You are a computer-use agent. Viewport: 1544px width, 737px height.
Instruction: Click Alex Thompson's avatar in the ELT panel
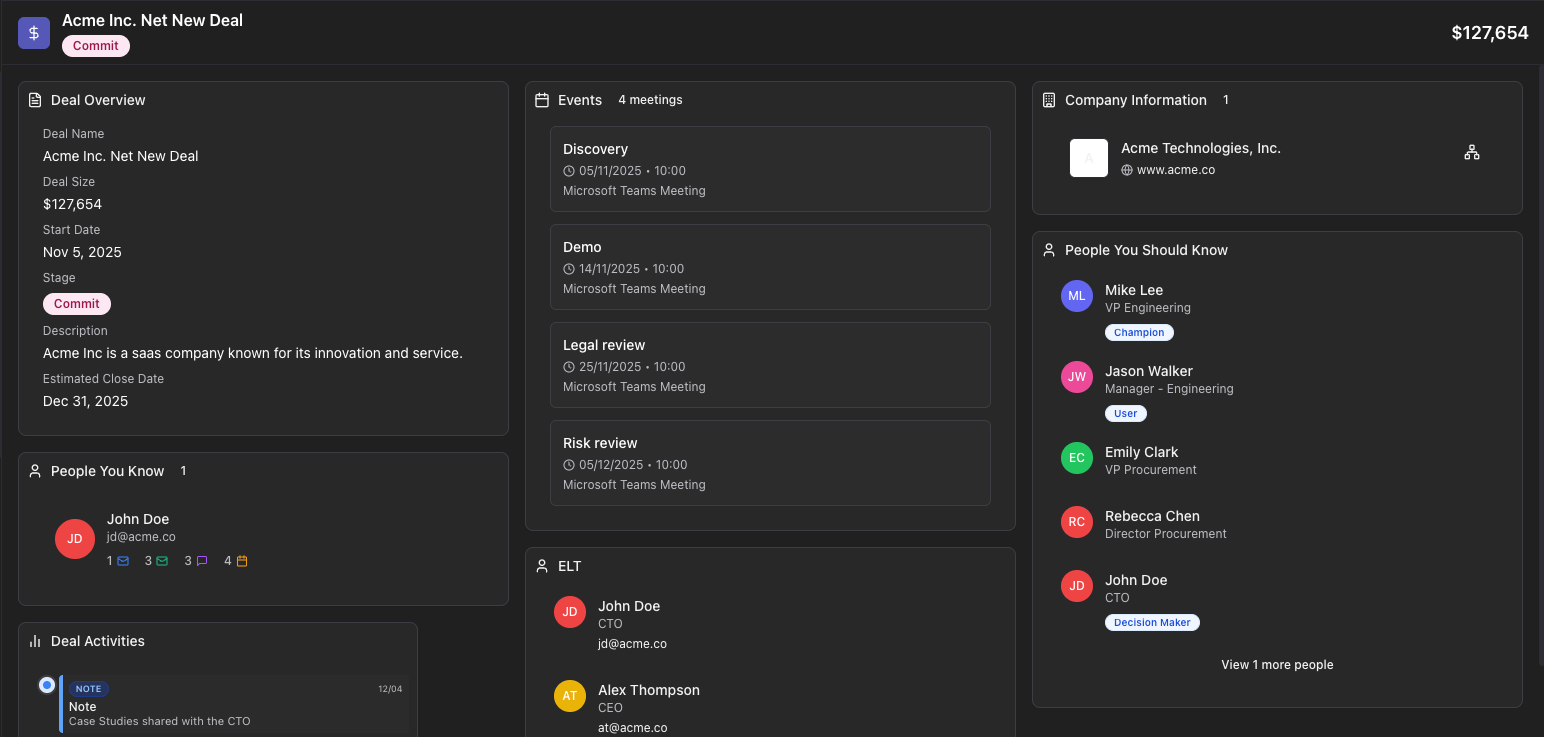coord(569,696)
